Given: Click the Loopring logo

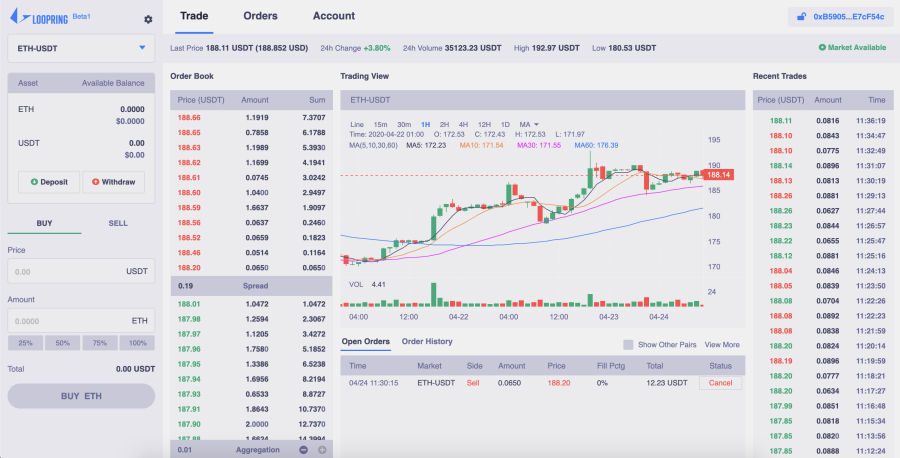Looking at the screenshot, I should [39, 17].
